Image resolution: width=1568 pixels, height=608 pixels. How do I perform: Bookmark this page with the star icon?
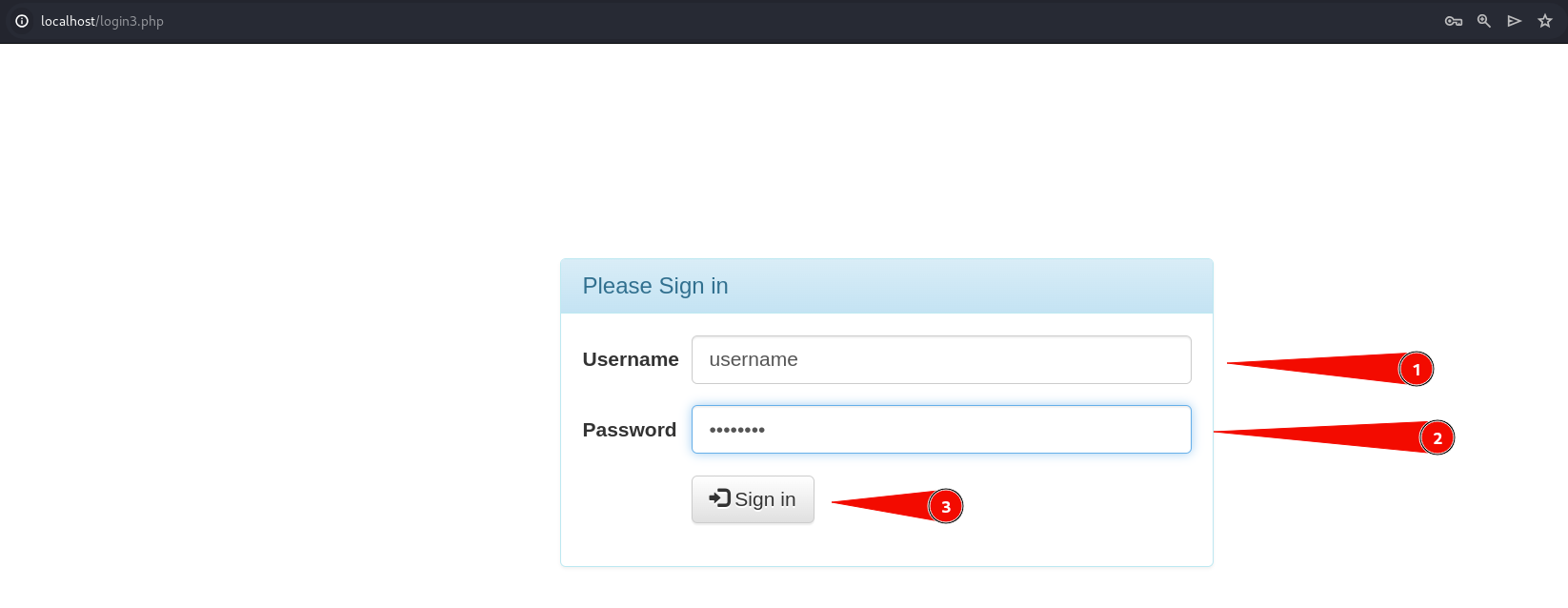click(x=1545, y=21)
